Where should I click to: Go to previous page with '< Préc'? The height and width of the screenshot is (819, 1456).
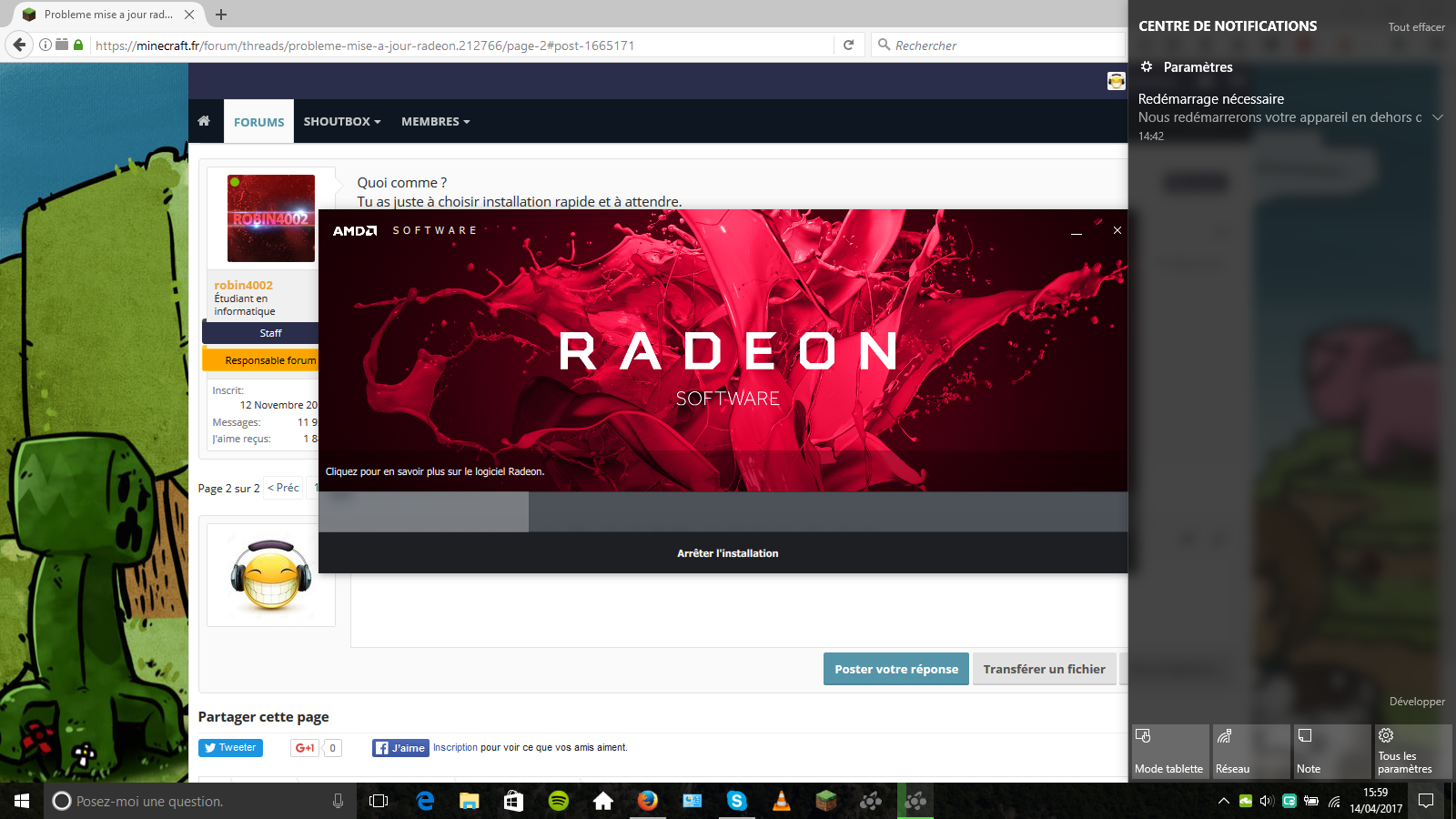click(283, 488)
